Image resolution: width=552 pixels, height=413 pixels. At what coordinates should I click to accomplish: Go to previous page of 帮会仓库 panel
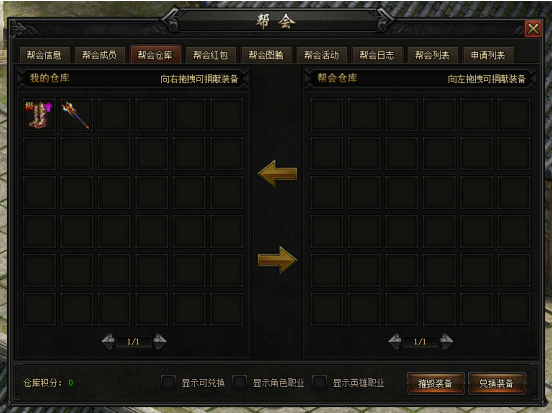pos(395,341)
